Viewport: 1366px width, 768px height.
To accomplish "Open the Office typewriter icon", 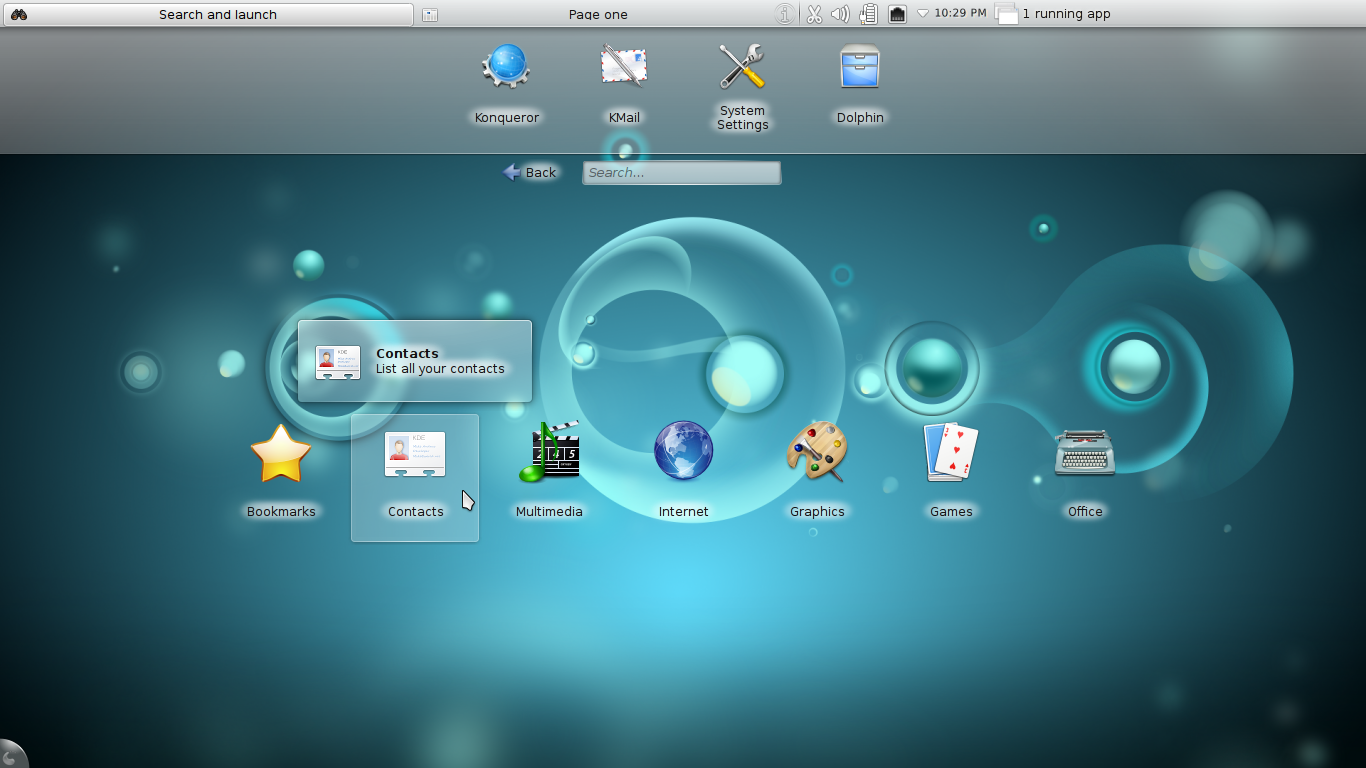I will click(x=1084, y=453).
